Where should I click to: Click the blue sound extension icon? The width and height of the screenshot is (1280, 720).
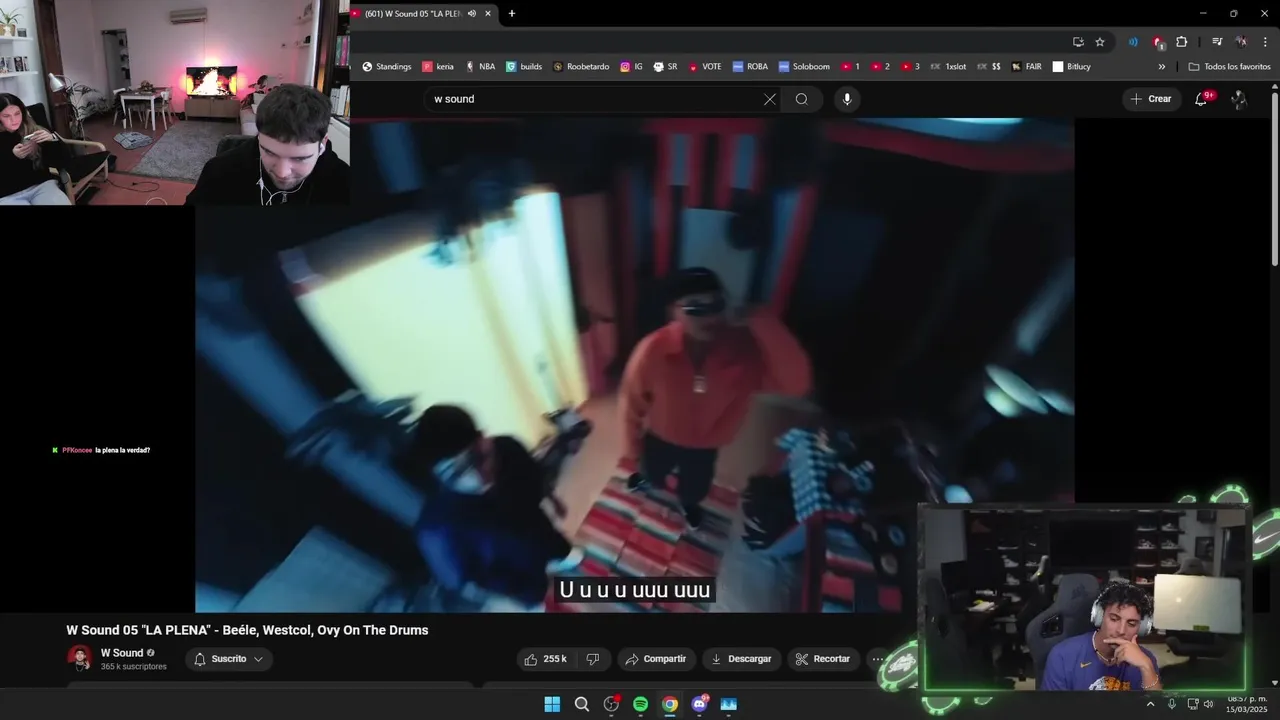click(x=1133, y=42)
